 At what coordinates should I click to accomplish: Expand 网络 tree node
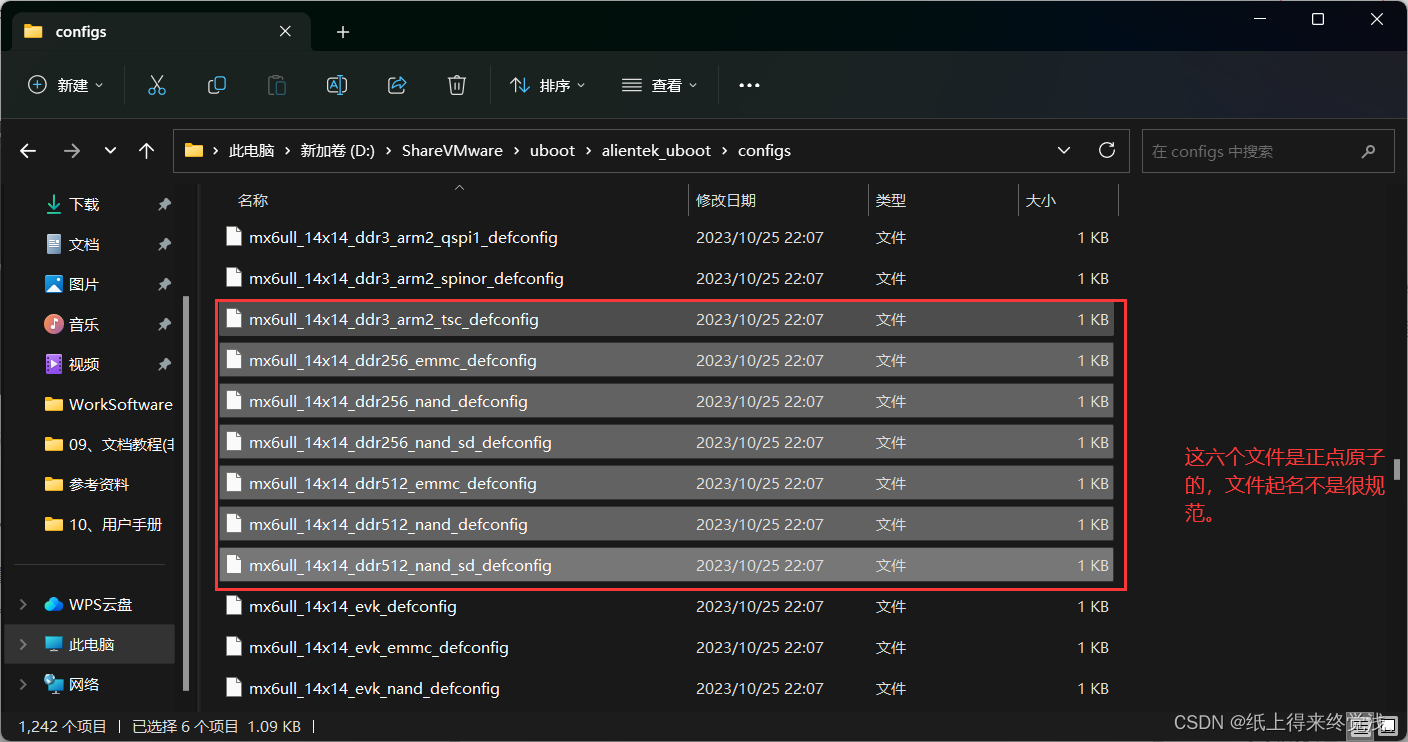point(23,684)
